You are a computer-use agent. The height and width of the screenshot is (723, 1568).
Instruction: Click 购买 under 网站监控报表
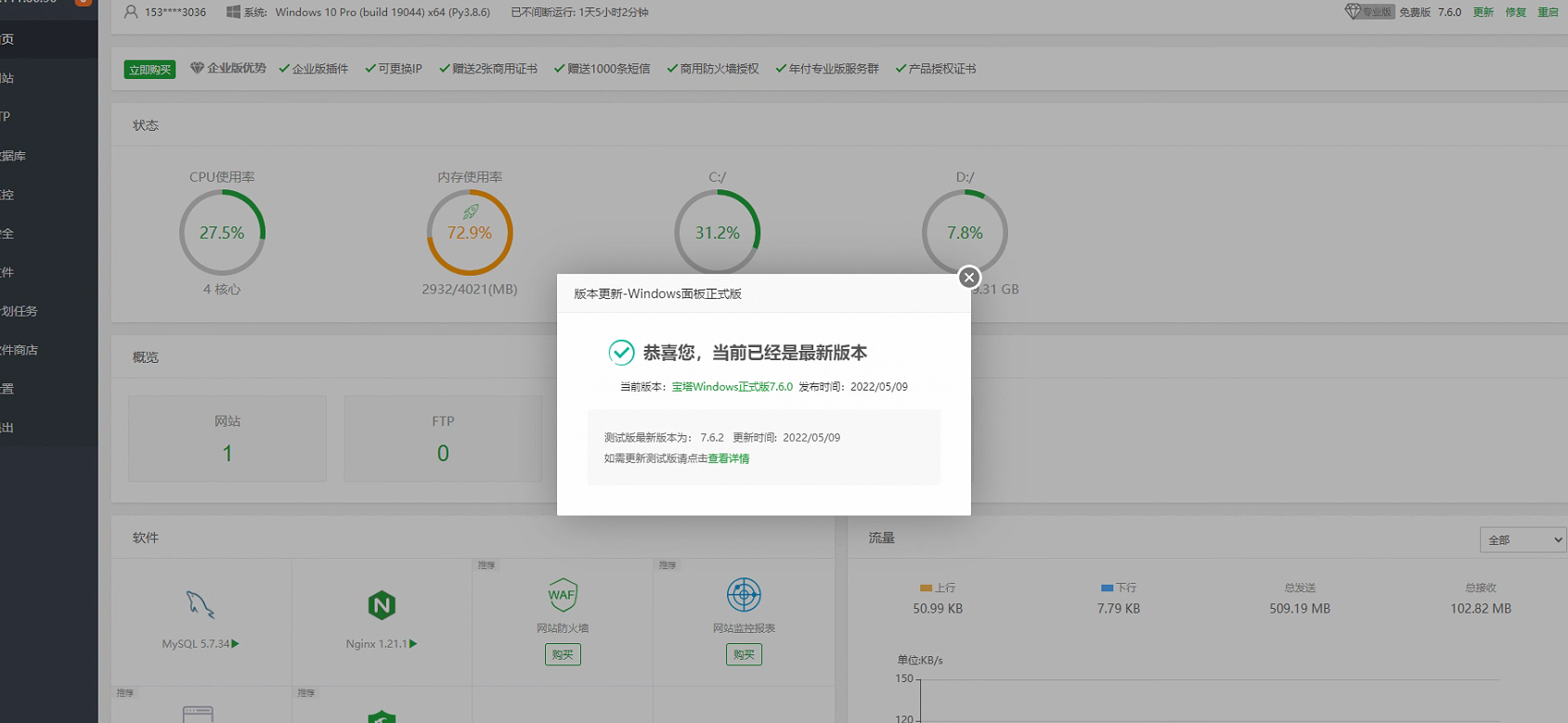744,654
